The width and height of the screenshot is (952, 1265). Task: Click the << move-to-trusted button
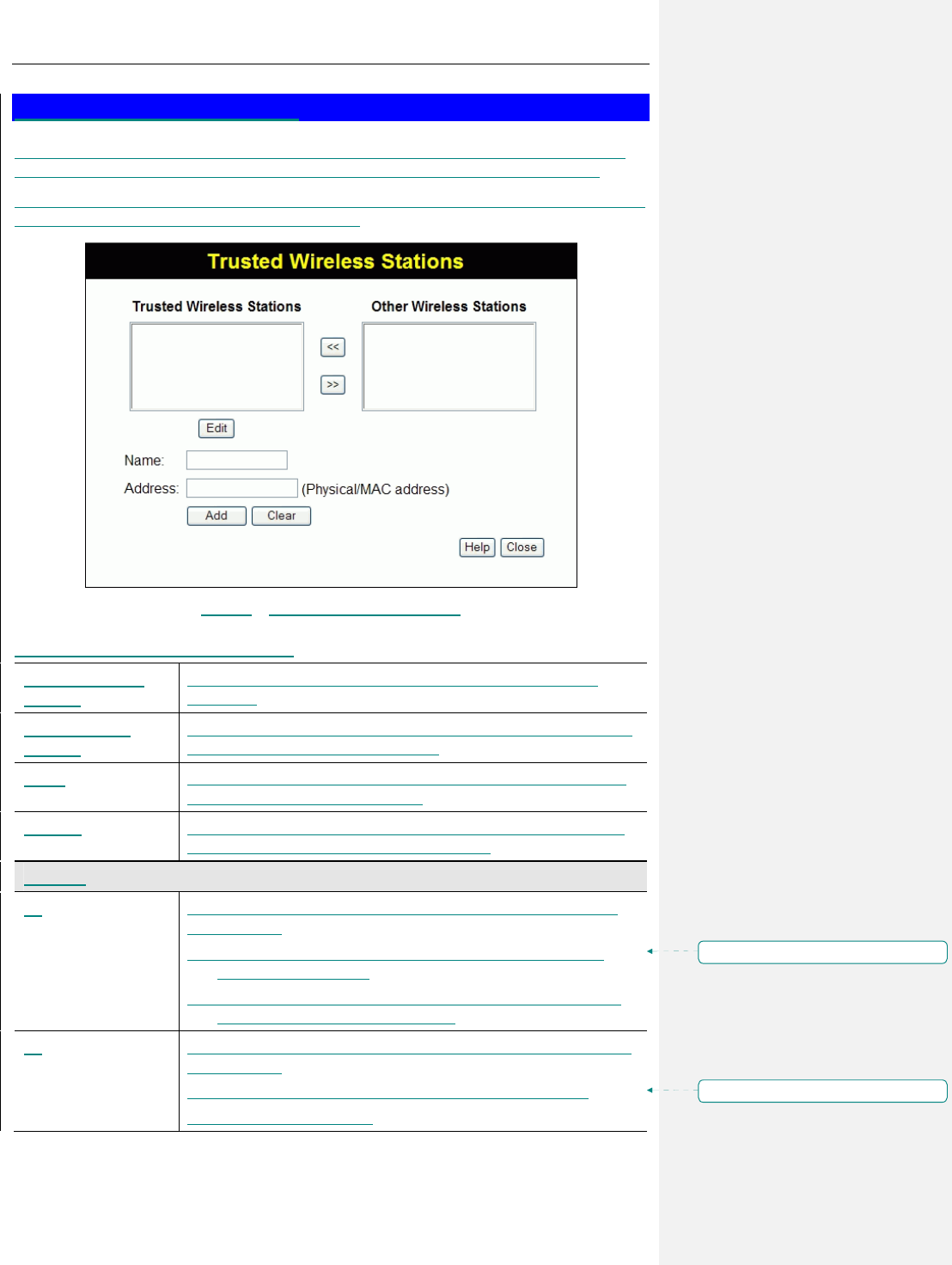click(x=333, y=347)
